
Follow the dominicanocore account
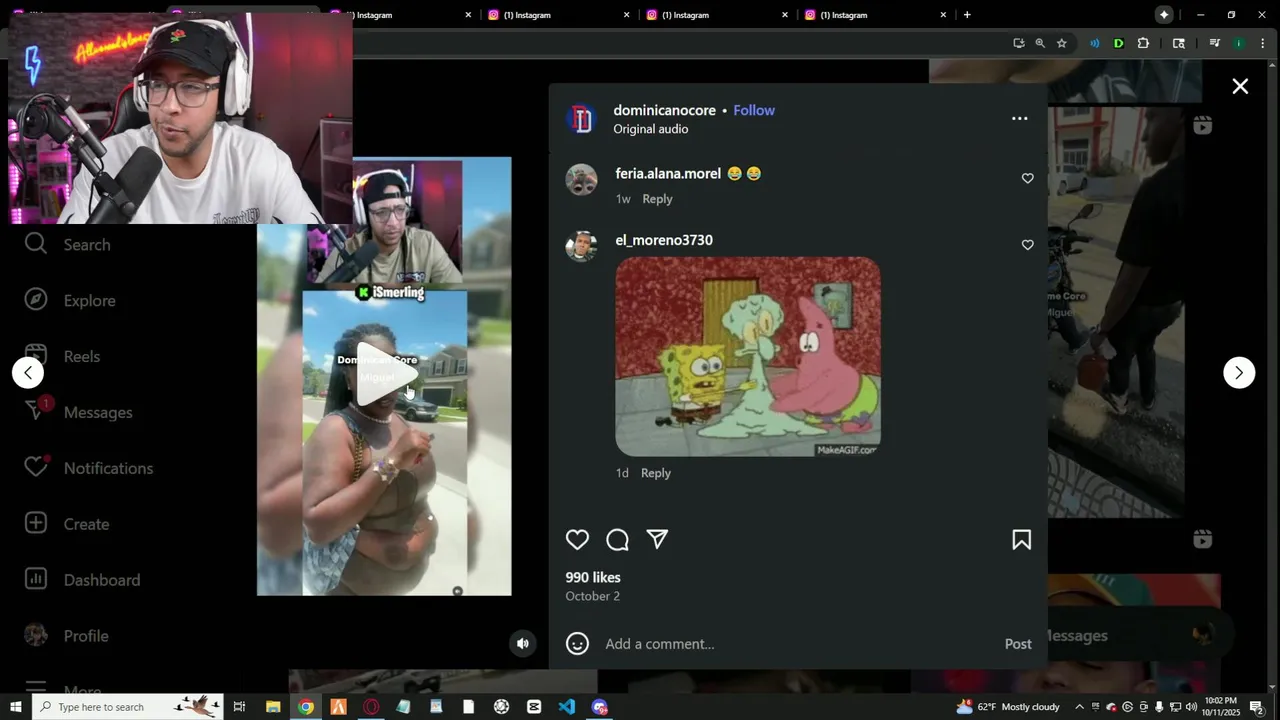coord(754,111)
